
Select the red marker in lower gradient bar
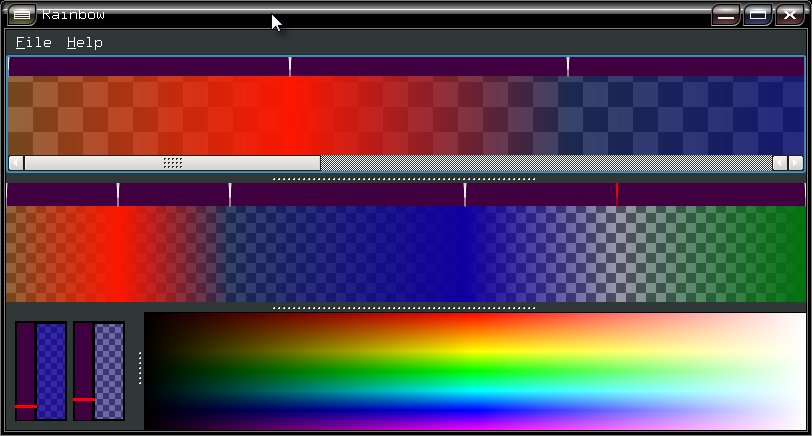coord(617,194)
